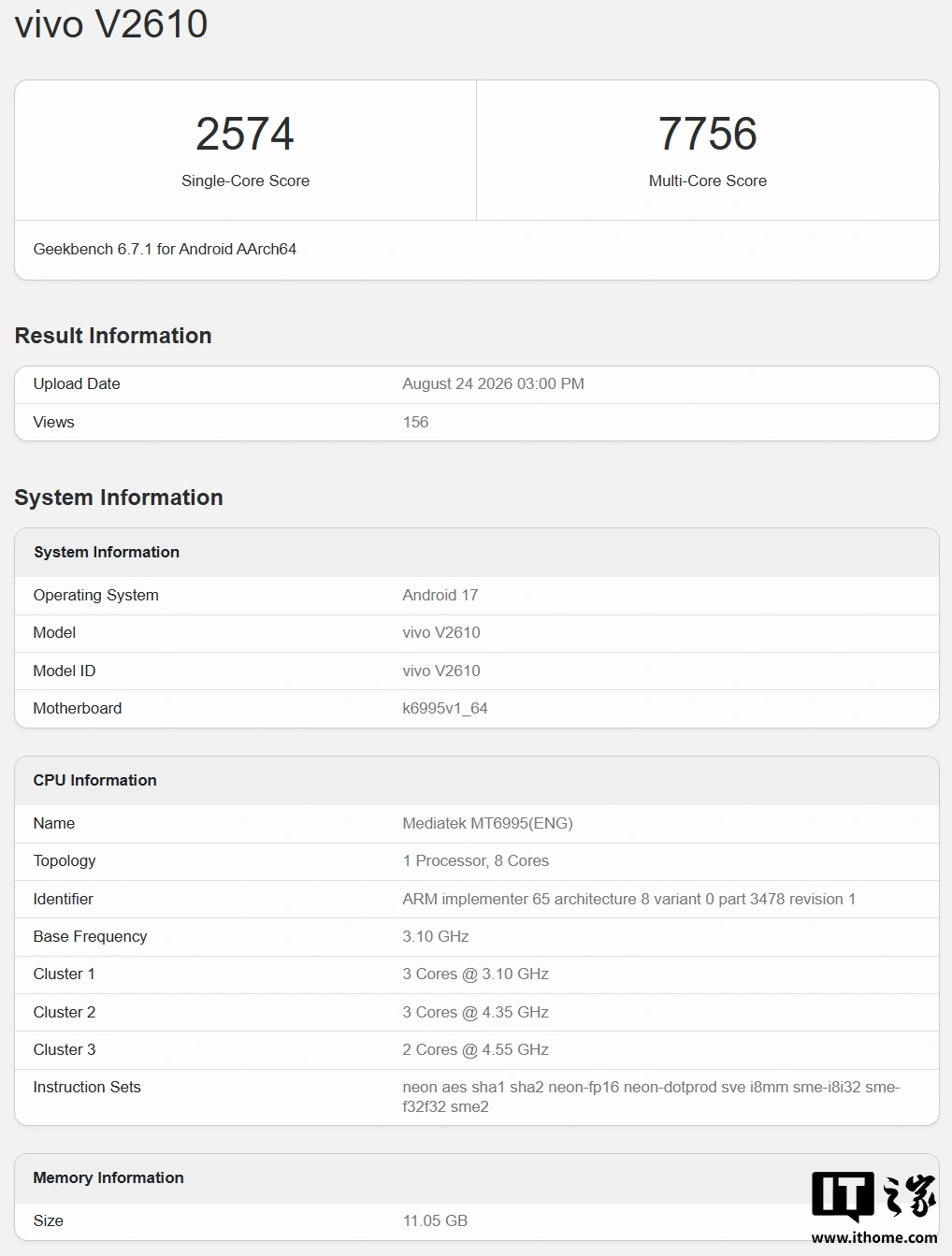Click the Cluster 2 label

click(65, 1012)
